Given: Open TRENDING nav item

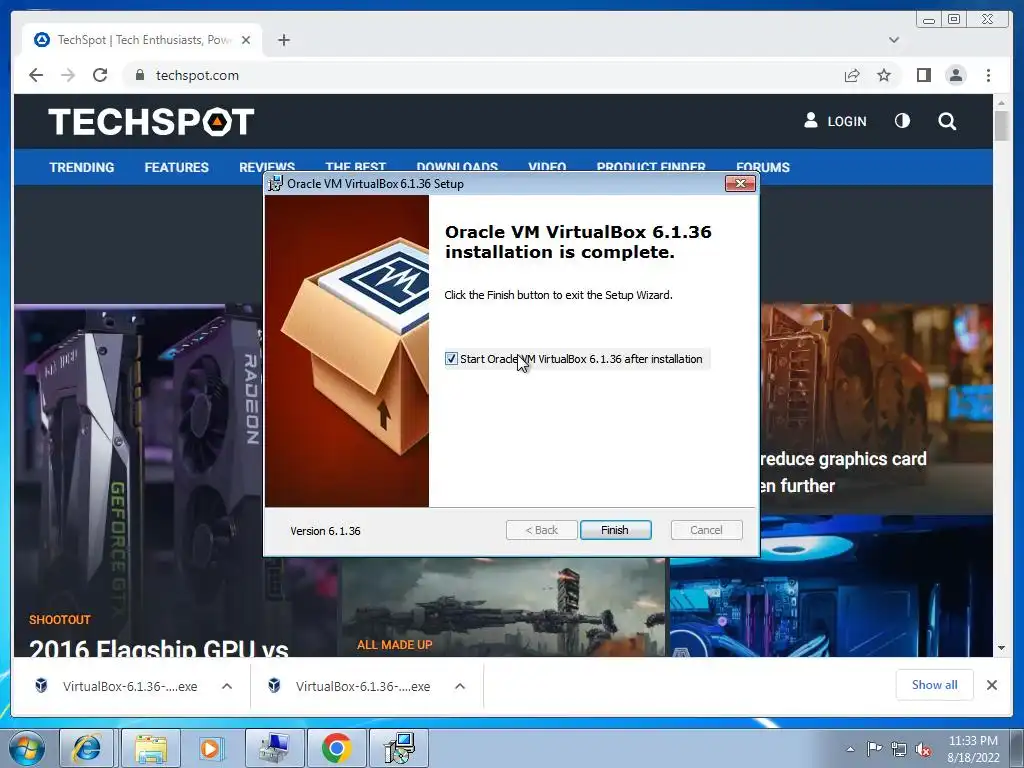Looking at the screenshot, I should click(82, 167).
